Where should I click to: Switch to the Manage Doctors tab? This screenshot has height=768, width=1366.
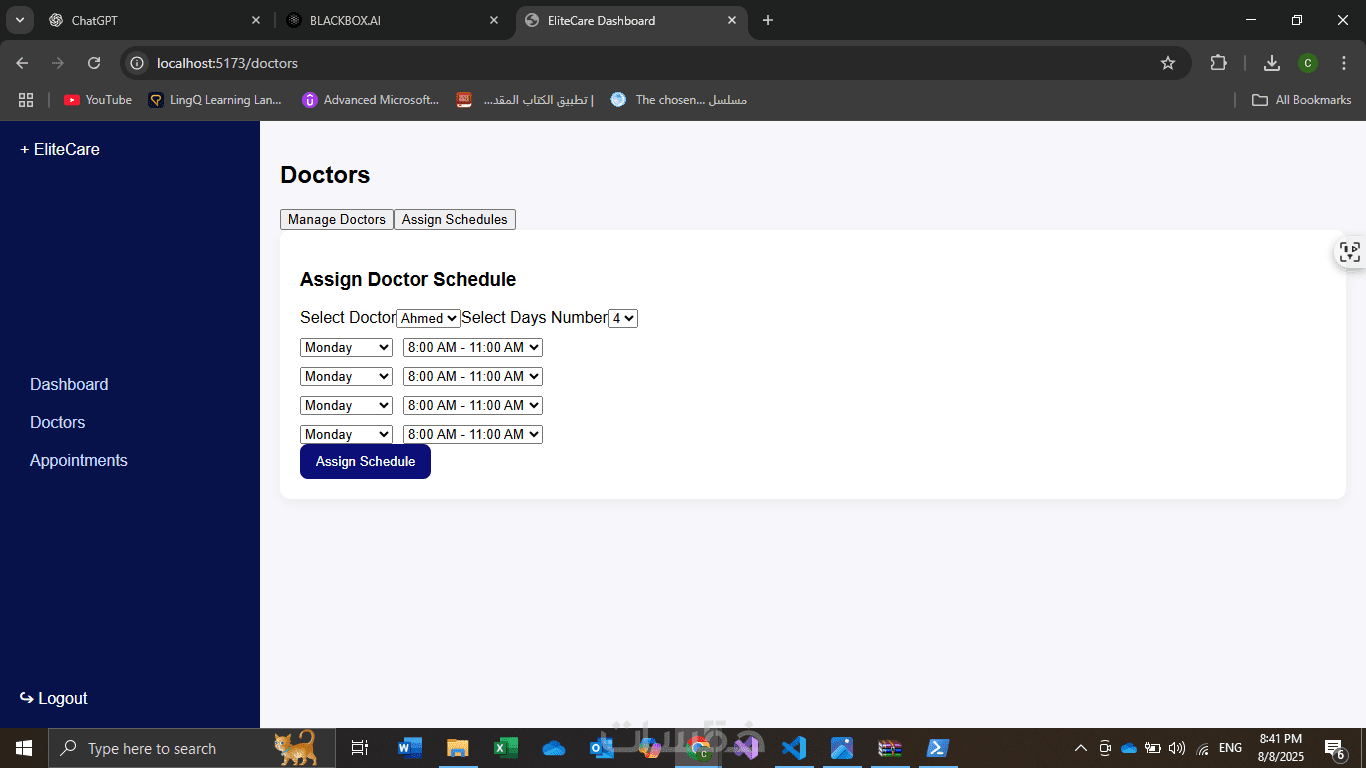pos(337,219)
